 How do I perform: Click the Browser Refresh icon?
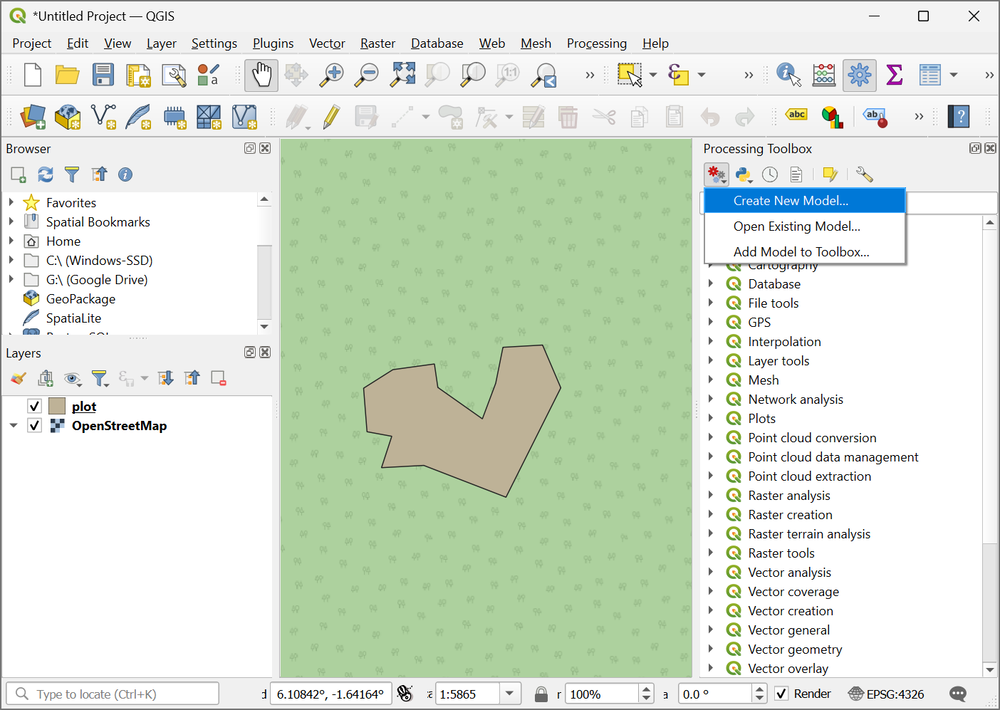tap(45, 174)
